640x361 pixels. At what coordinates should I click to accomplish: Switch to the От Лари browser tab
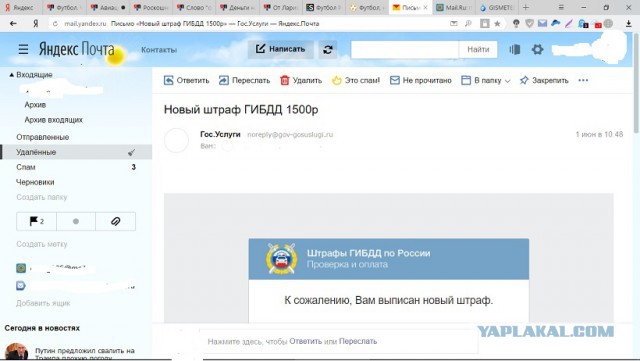point(281,7)
